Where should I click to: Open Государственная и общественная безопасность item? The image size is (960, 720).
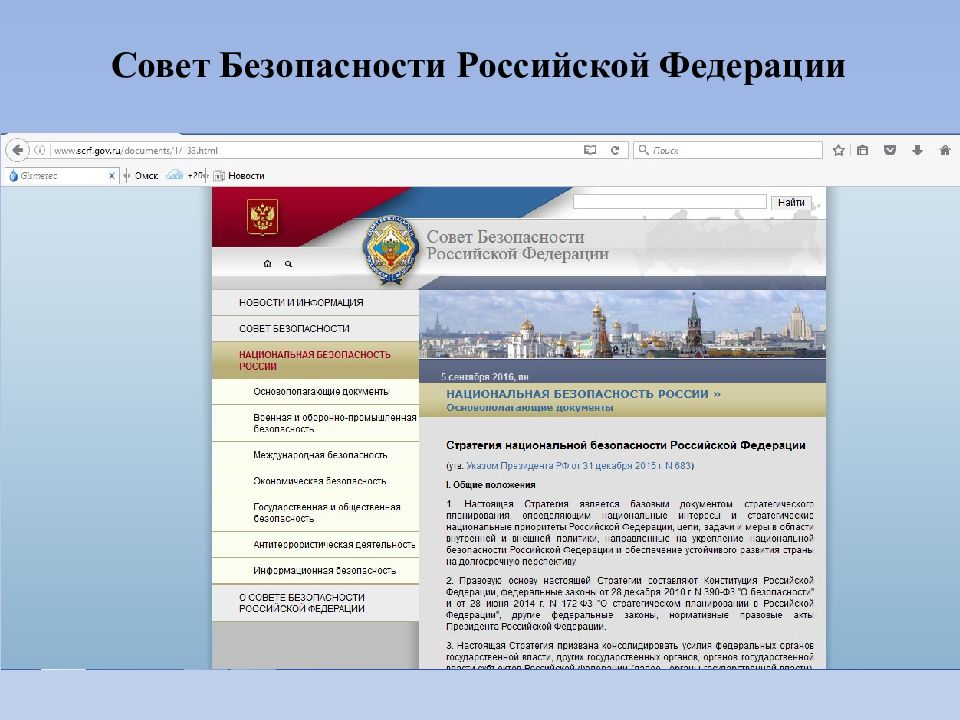(x=315, y=512)
